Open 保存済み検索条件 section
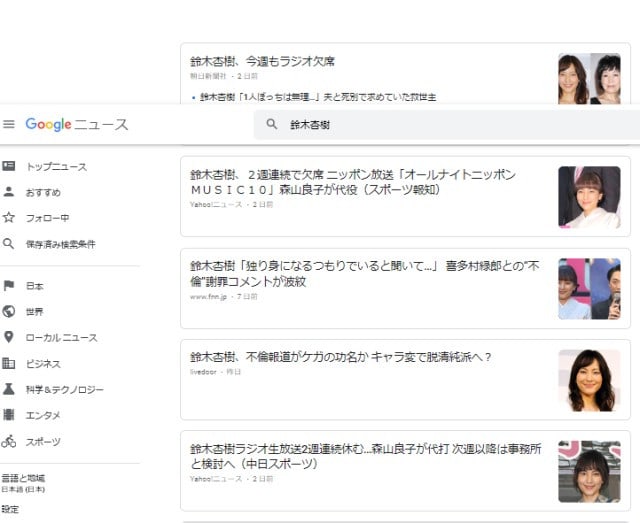The height and width of the screenshot is (523, 640). coord(61,244)
